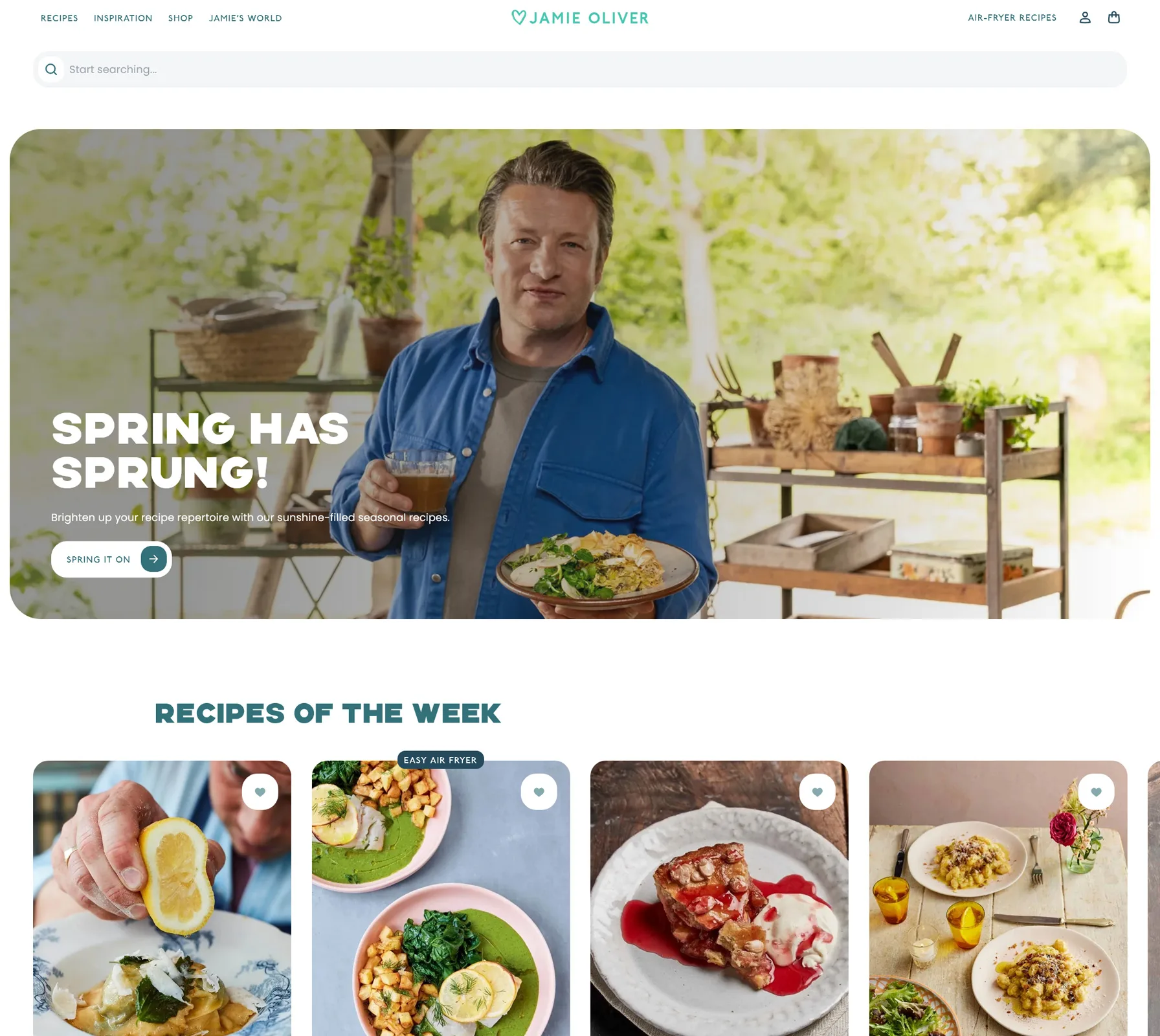The image size is (1160, 1036).
Task: Click the arrow icon on Spring It On
Action: tap(153, 559)
